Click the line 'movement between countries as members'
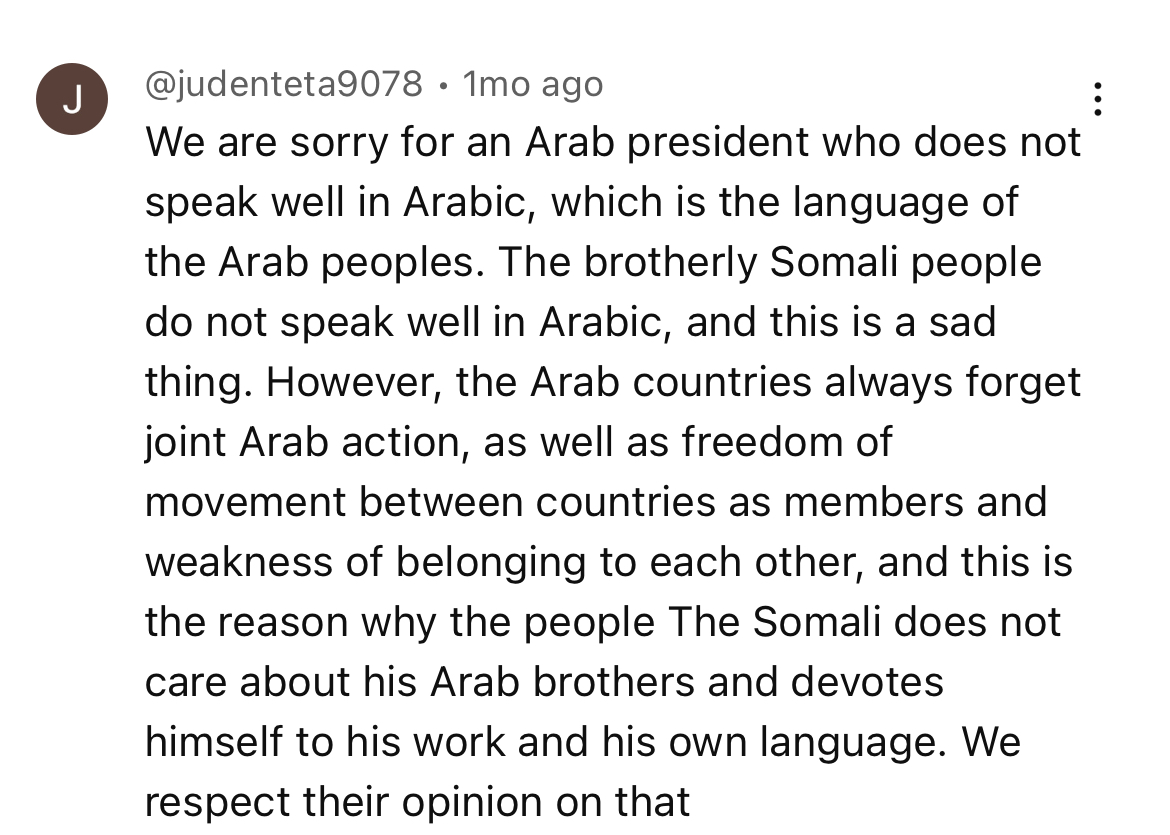1170x835 pixels. pos(596,502)
